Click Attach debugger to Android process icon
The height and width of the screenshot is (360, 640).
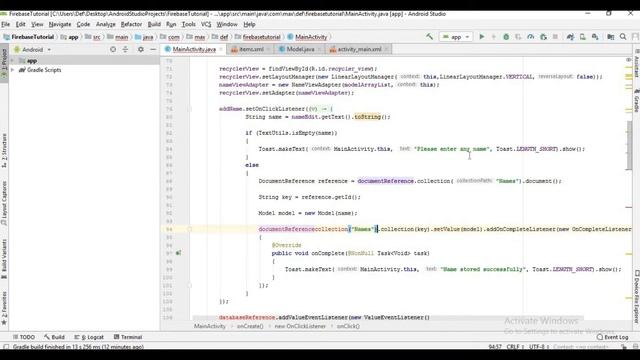click(x=543, y=37)
